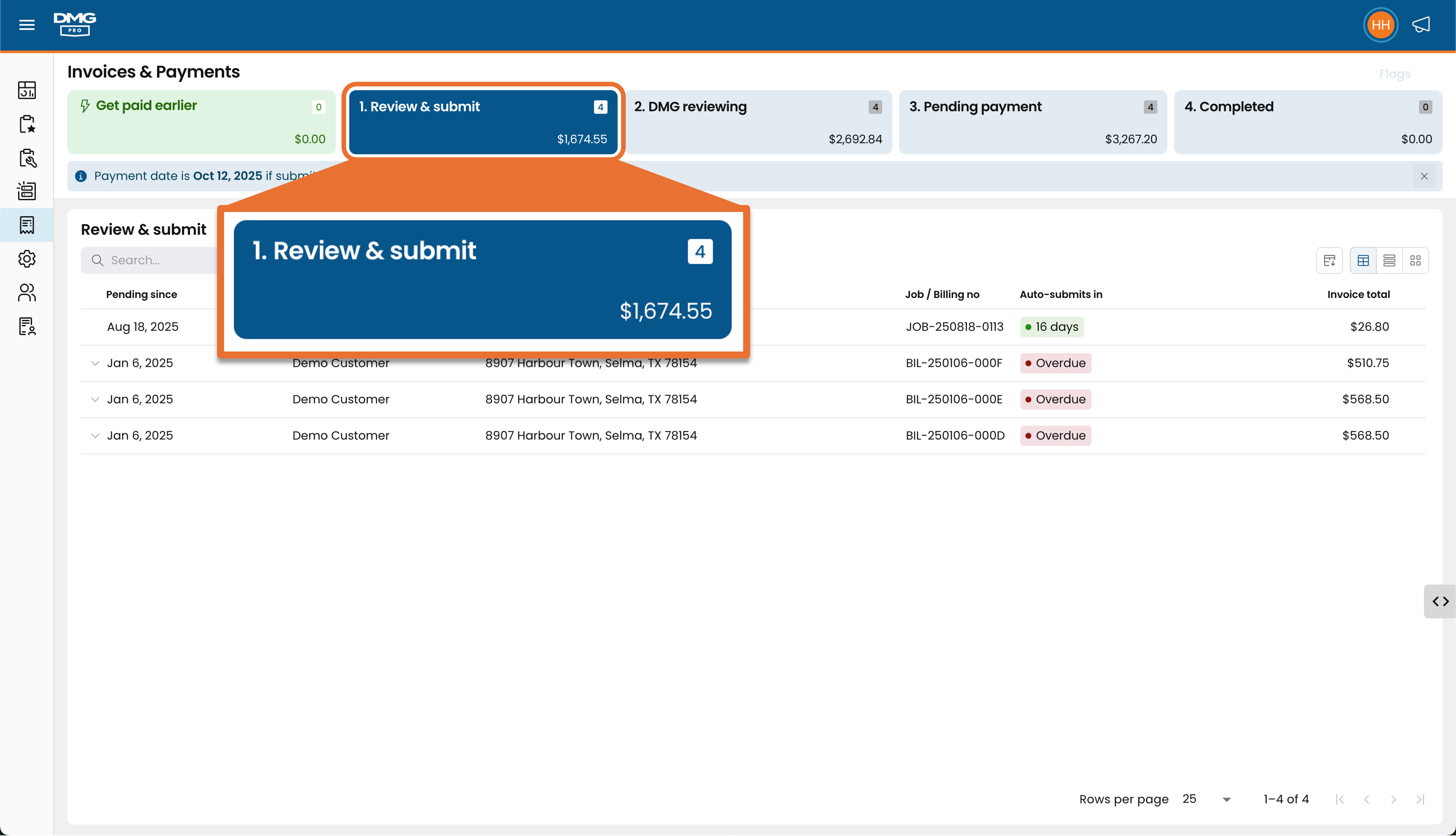
Task: Open the clipboard wrench sidebar icon
Action: coord(26,157)
